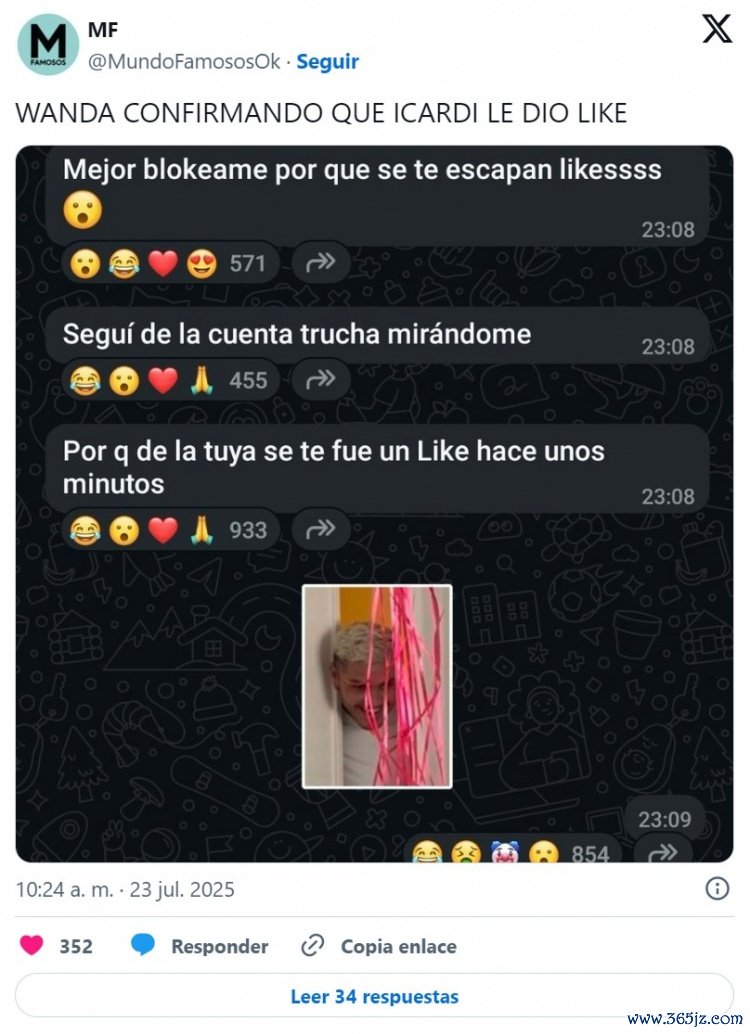Open the MF Famosos profile avatar

(48, 45)
